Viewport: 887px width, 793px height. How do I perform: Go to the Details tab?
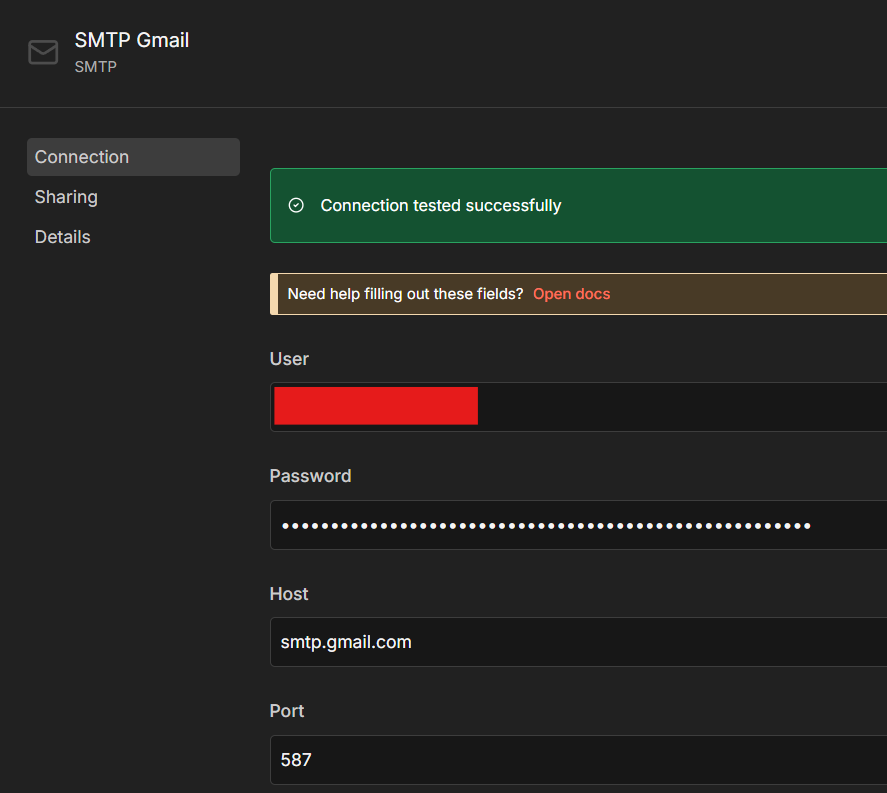pyautogui.click(x=63, y=237)
